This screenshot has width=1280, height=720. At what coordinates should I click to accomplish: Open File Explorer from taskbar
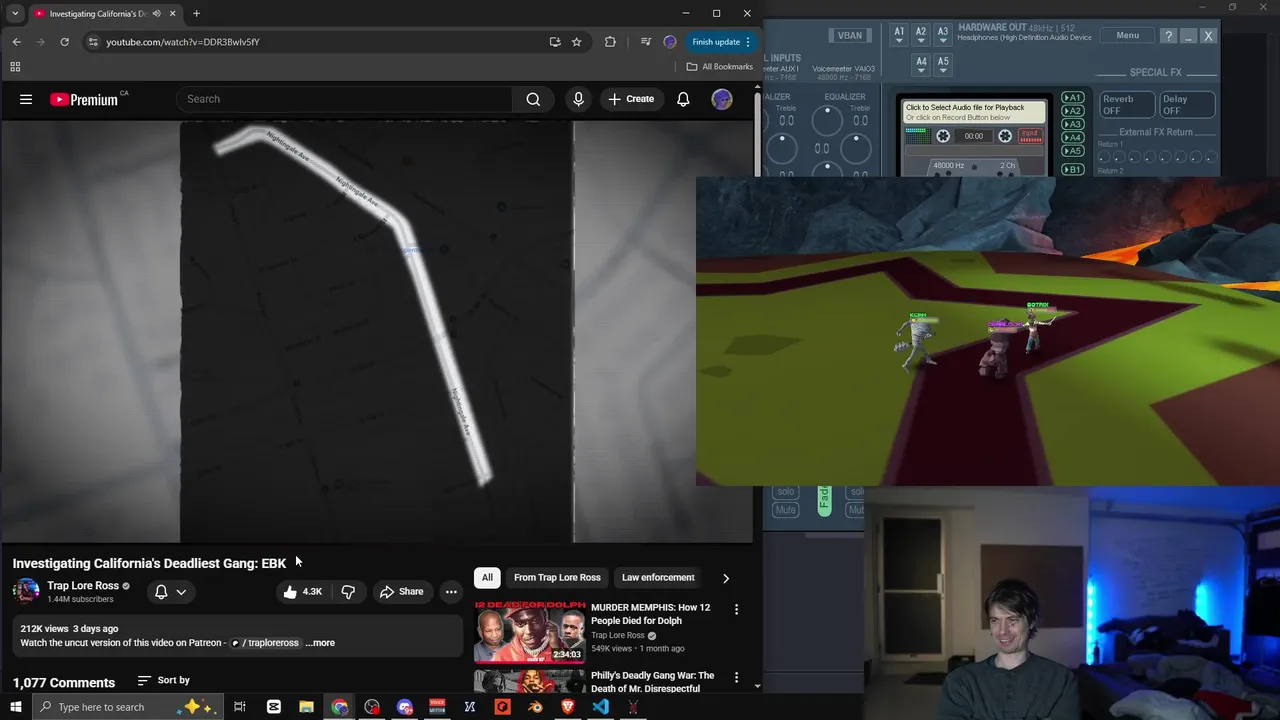(306, 707)
